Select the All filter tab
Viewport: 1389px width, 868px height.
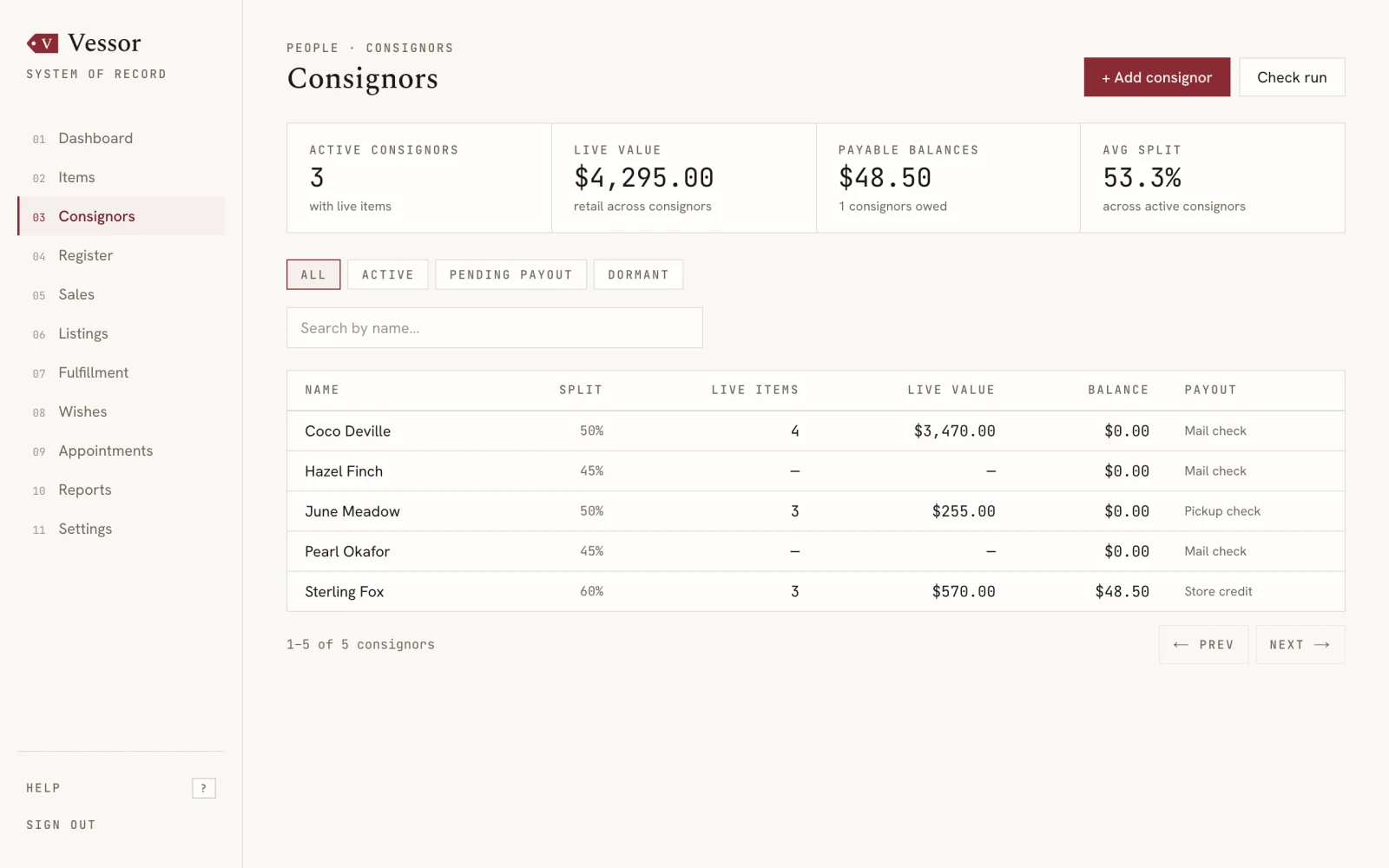(313, 274)
